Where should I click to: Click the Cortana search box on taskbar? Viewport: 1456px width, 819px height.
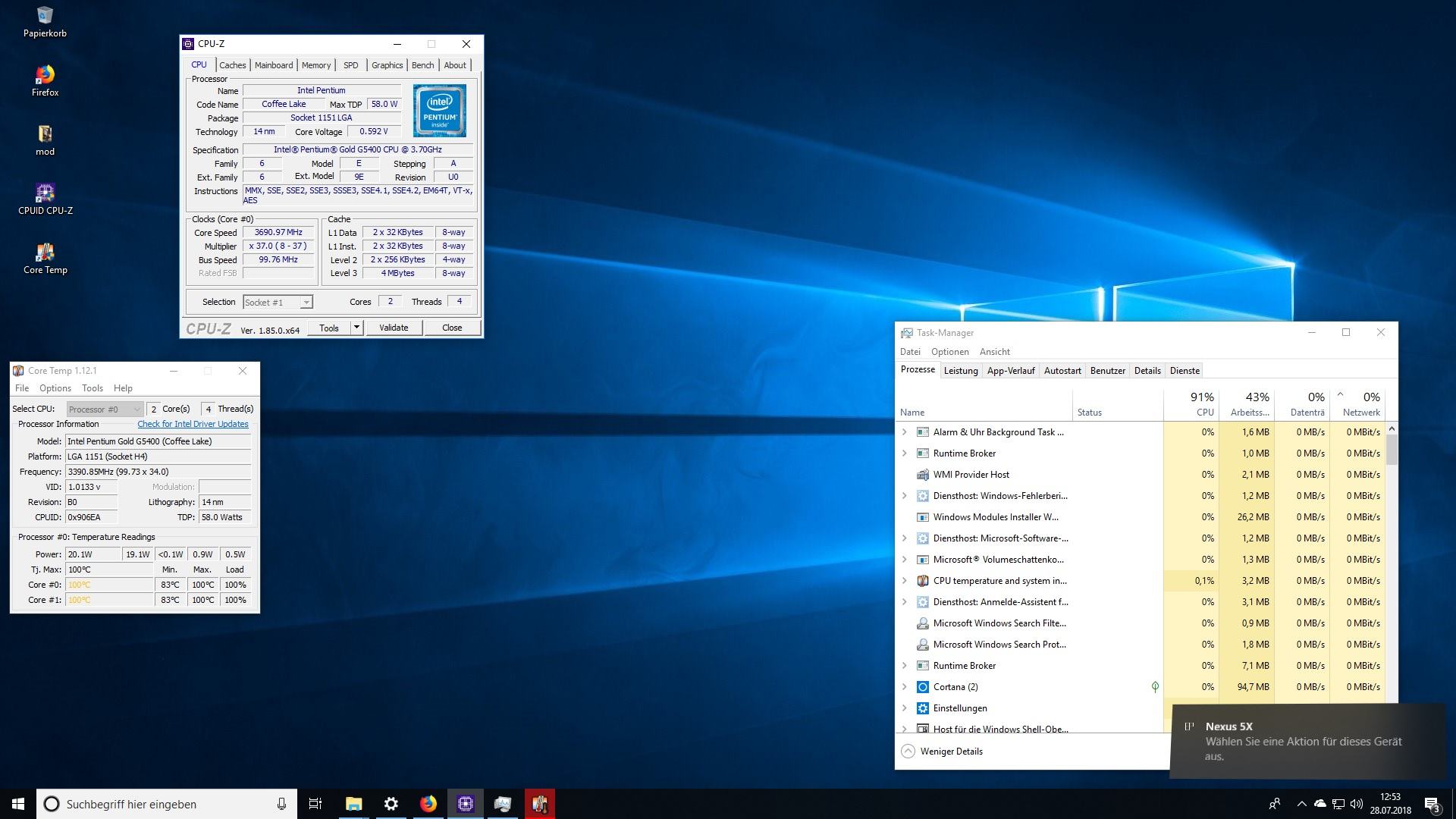pyautogui.click(x=166, y=804)
